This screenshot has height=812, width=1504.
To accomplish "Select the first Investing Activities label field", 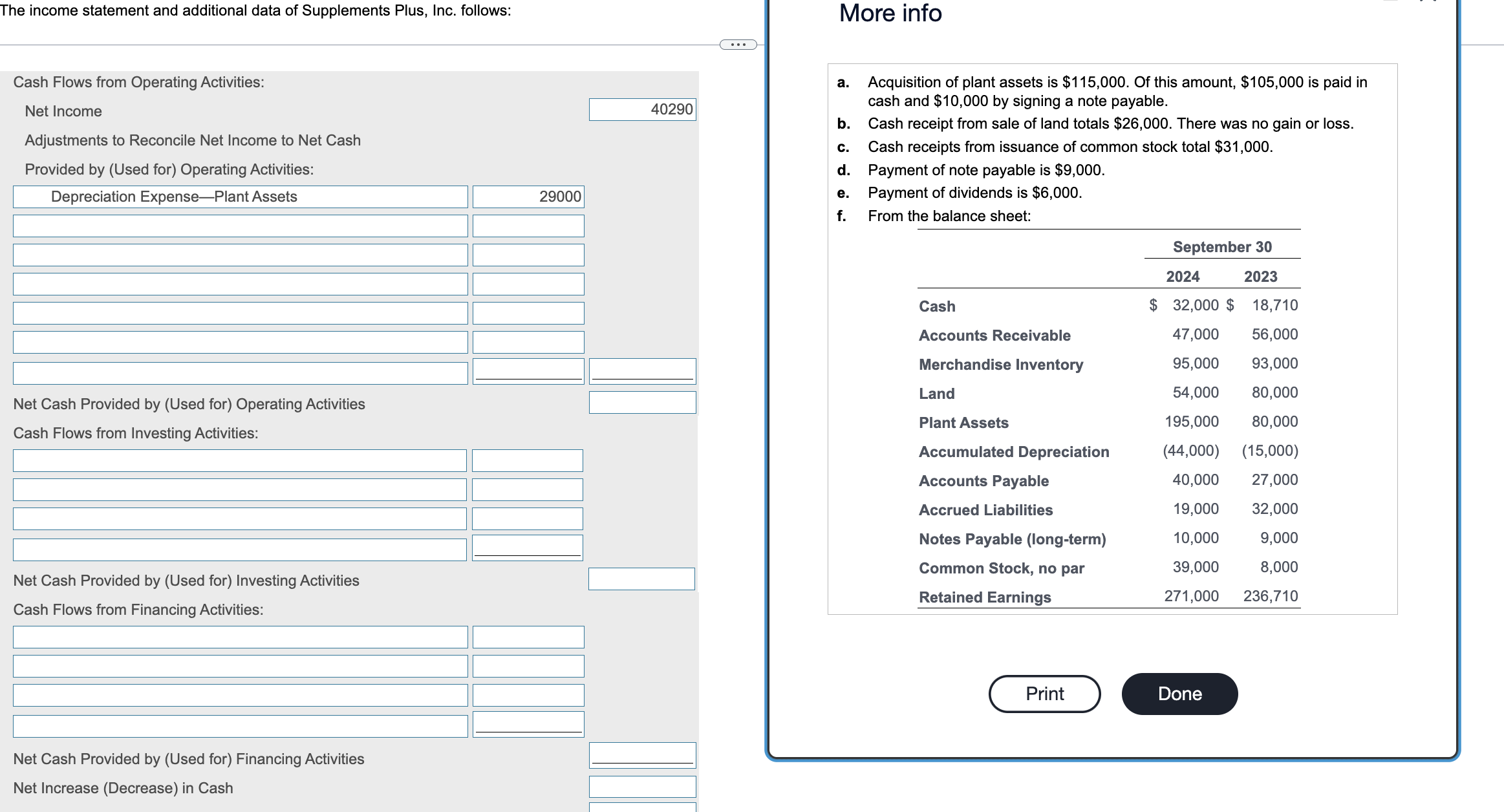I will click(x=239, y=460).
